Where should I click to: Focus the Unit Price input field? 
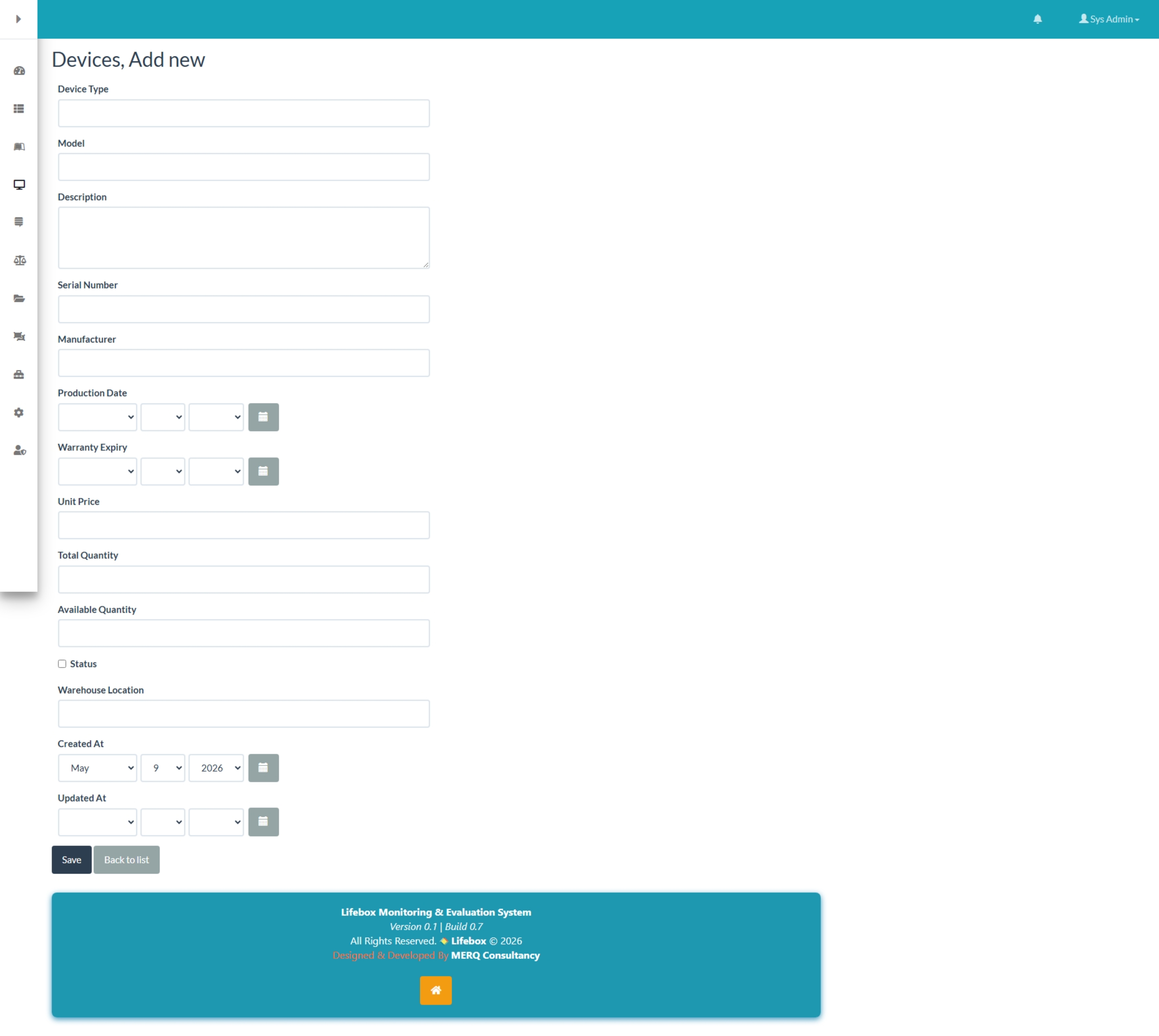pos(244,525)
